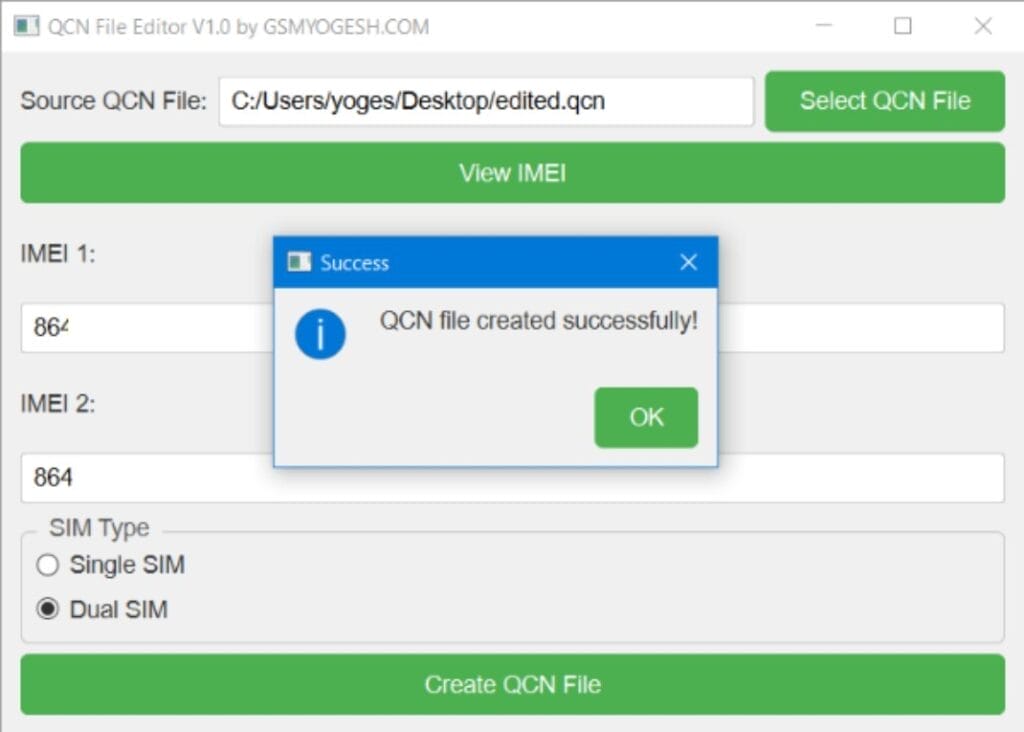Click inside the Source QCN File path field
Screen dimensions: 1024x732
(486, 100)
